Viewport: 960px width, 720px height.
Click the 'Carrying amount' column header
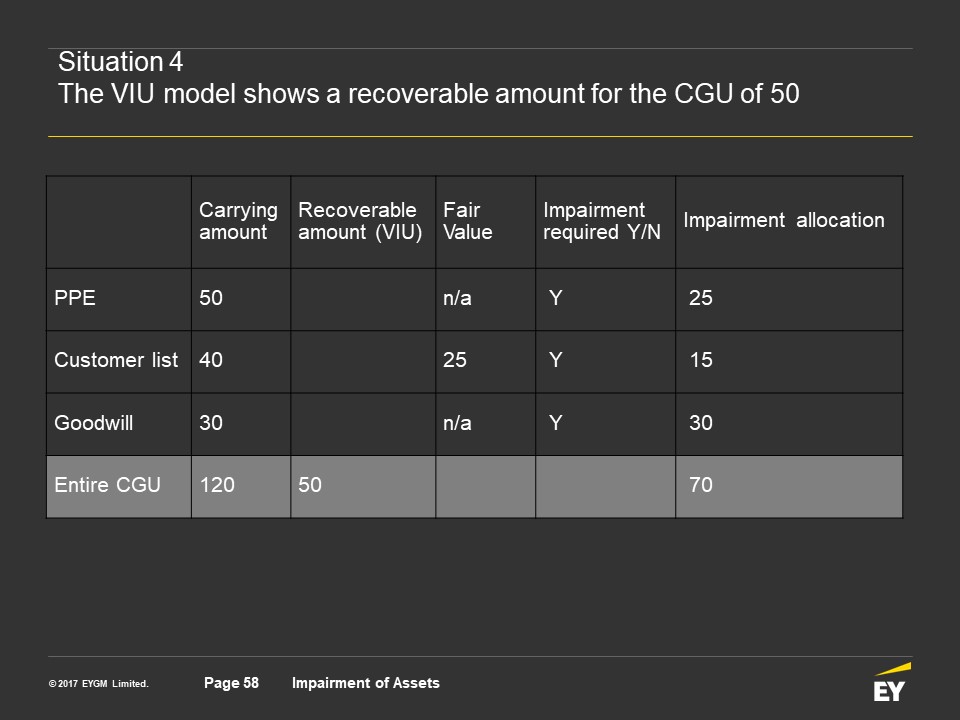pyautogui.click(x=238, y=221)
